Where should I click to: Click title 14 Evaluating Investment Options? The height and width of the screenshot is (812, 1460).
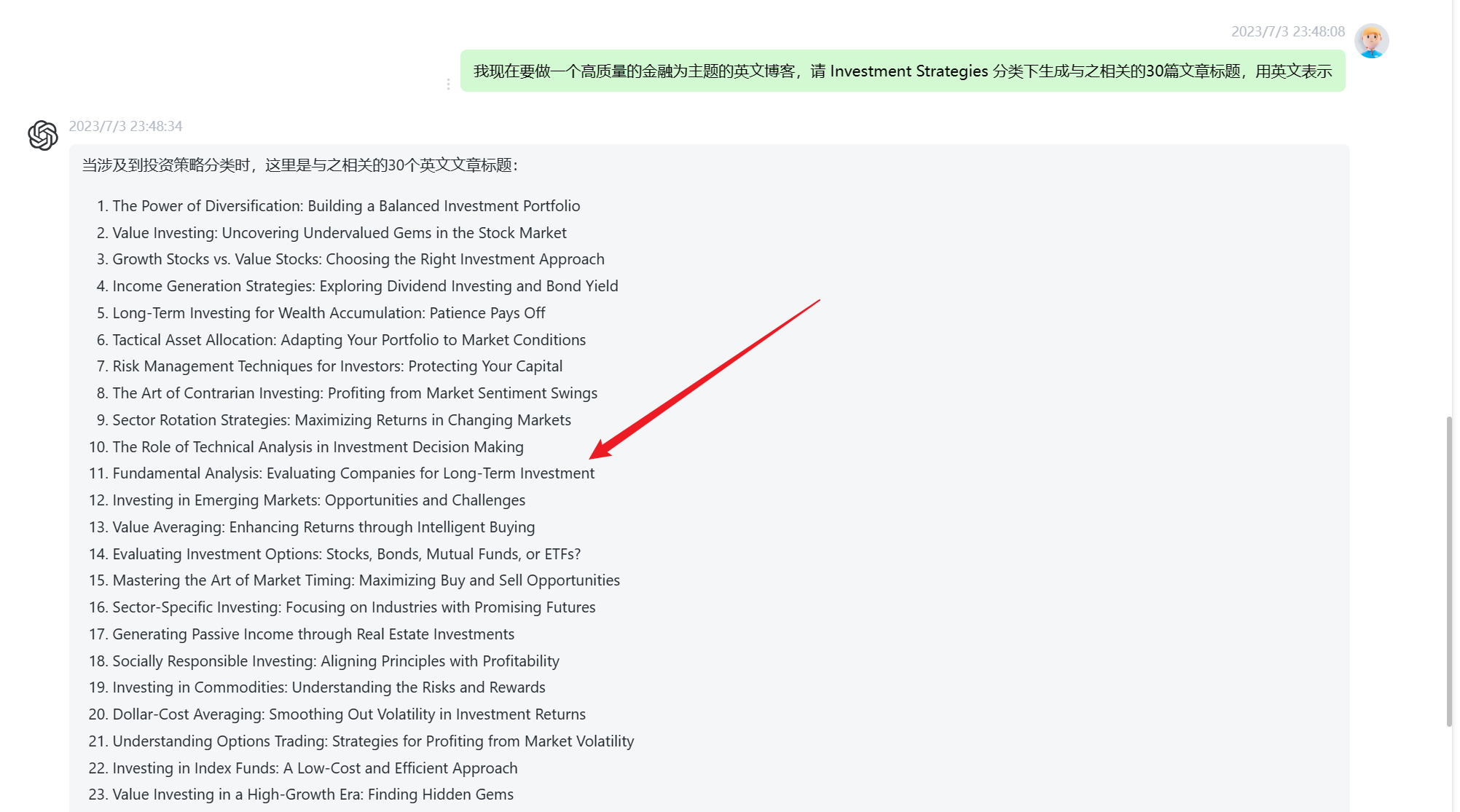(x=346, y=554)
